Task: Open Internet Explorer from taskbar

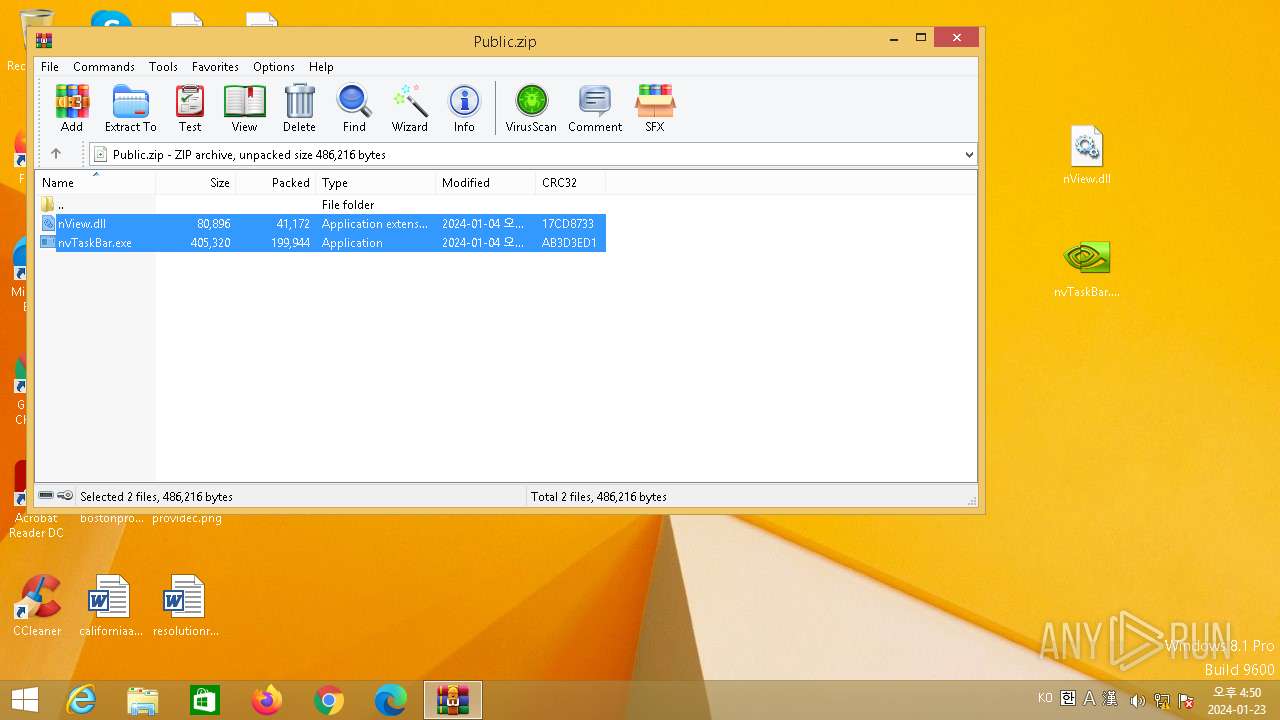Action: point(81,700)
